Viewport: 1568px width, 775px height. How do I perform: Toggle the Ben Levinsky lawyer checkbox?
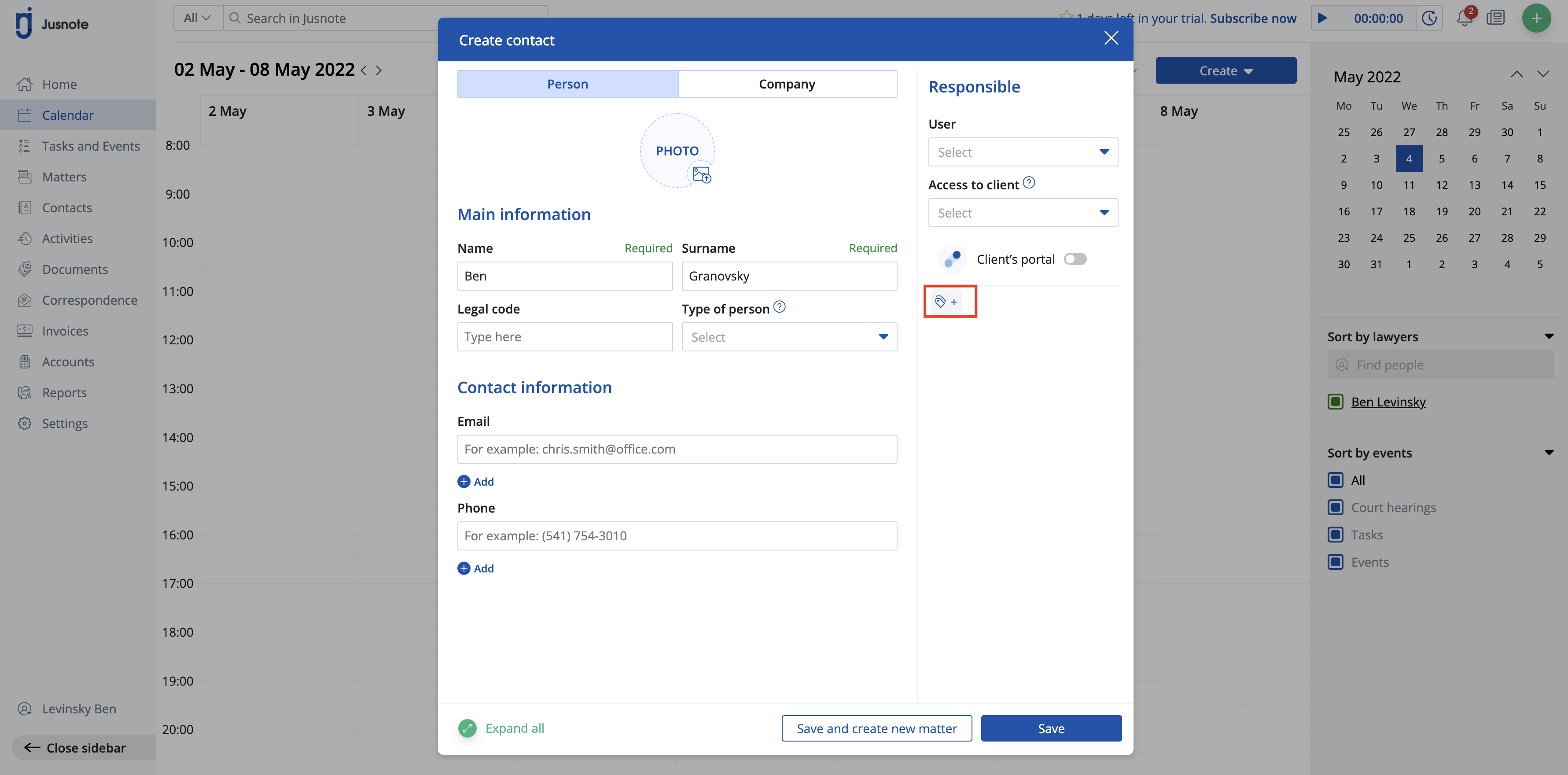[x=1336, y=401]
